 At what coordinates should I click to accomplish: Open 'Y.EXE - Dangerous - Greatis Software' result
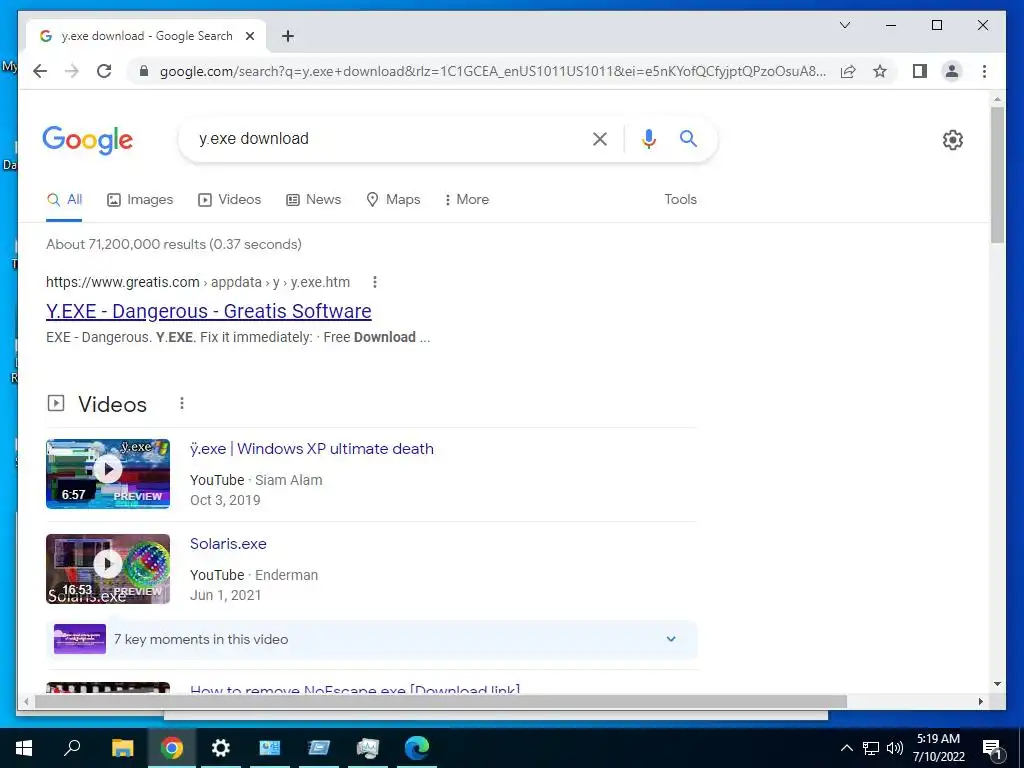tap(208, 311)
